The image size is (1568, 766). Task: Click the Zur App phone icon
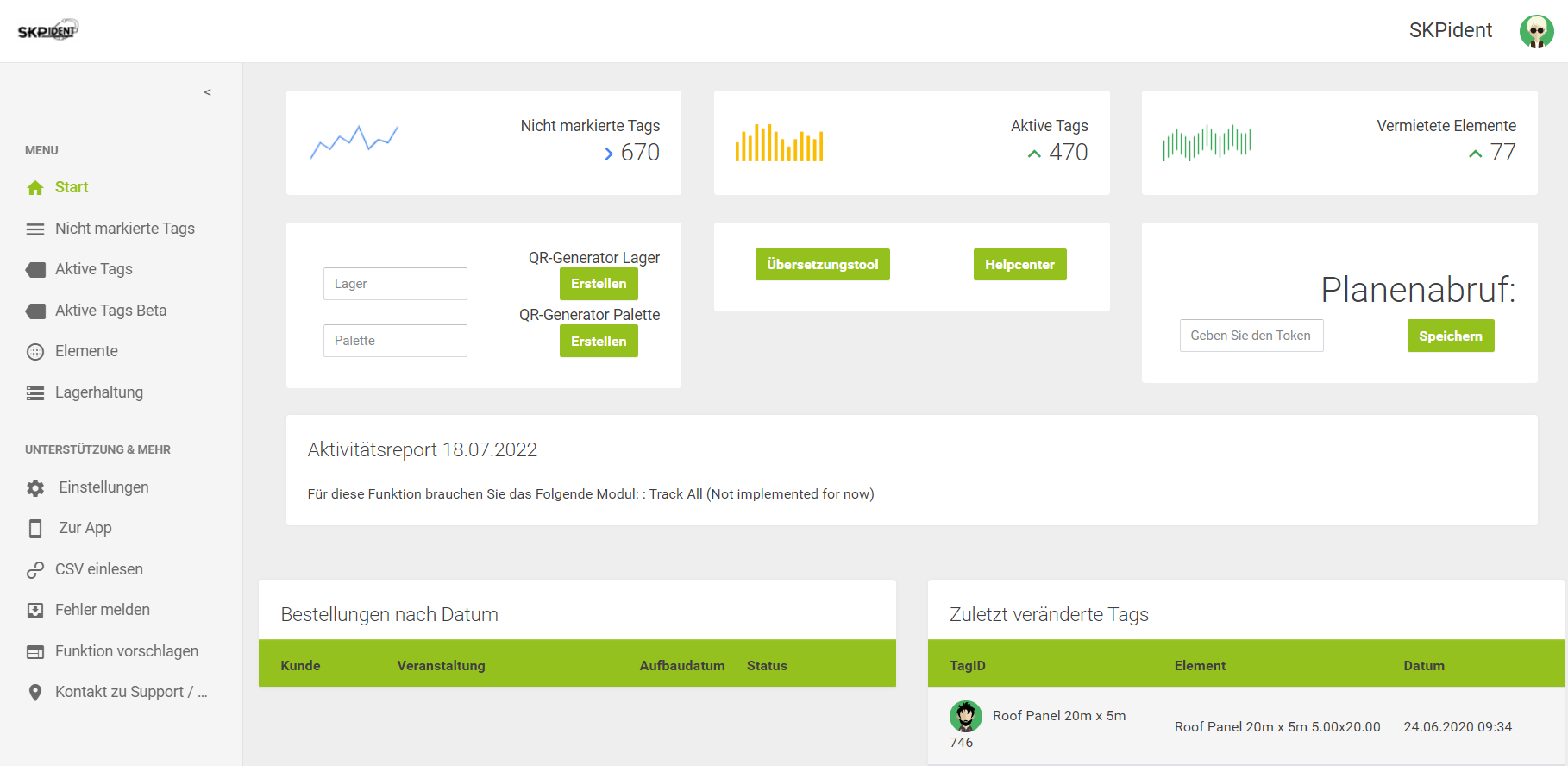pyautogui.click(x=35, y=529)
